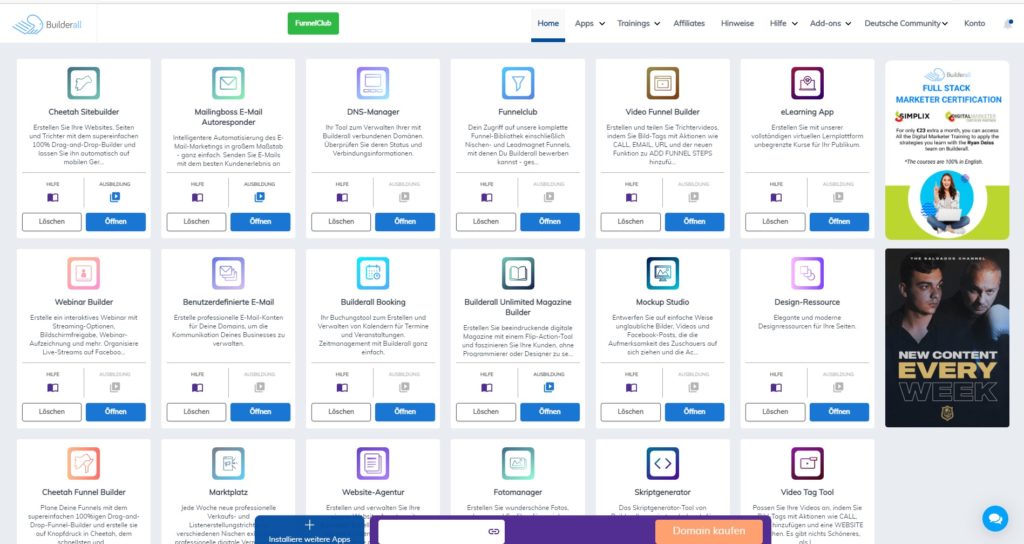Expand the Deutsche Community dropdown
This screenshot has width=1024, height=544.
[906, 24]
